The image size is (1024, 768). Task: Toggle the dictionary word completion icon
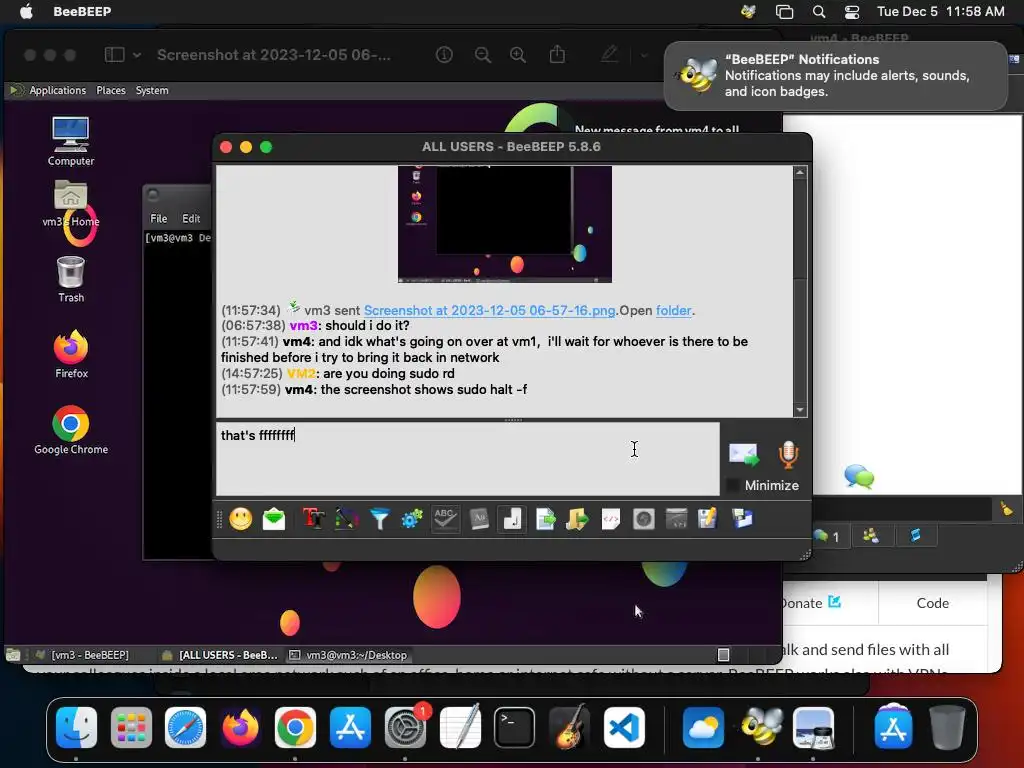[479, 519]
